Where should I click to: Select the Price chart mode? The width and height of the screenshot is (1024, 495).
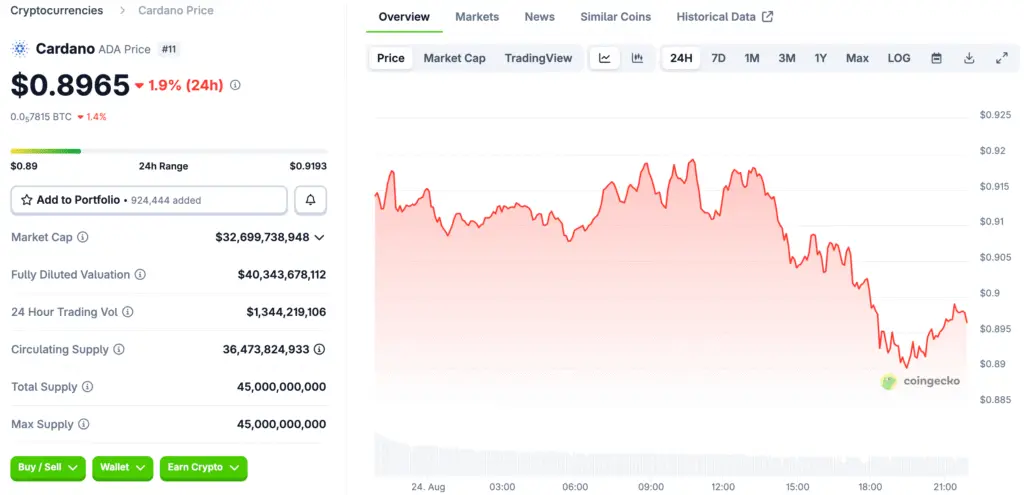(x=391, y=58)
